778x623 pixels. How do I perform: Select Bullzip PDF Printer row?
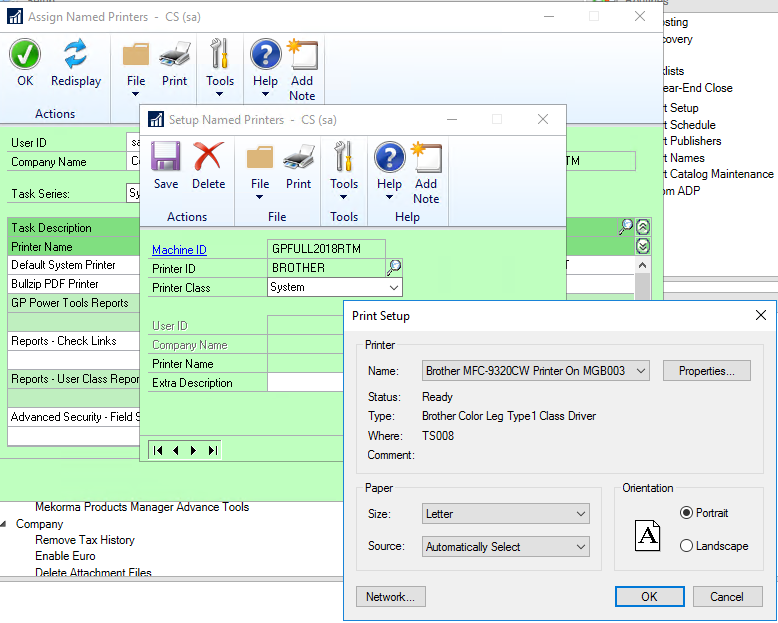pos(73,284)
